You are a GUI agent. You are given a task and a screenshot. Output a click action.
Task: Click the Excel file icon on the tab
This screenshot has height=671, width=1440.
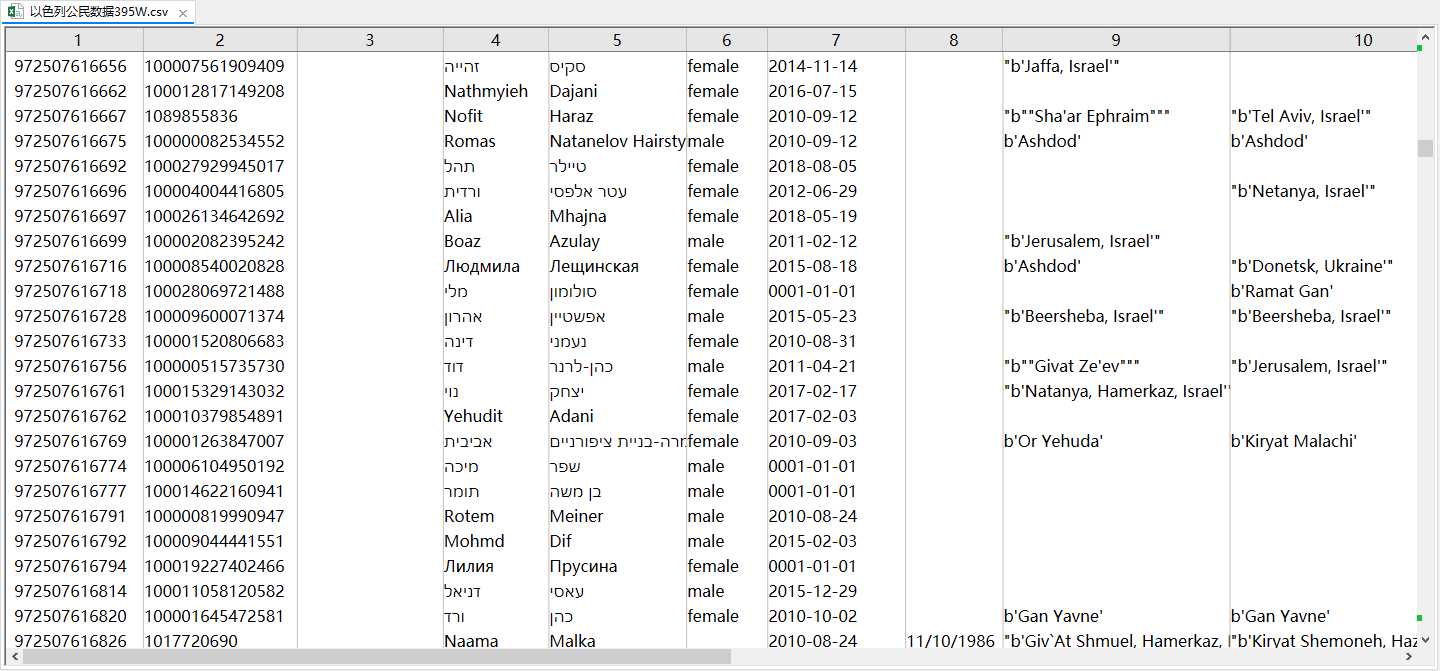tap(15, 13)
